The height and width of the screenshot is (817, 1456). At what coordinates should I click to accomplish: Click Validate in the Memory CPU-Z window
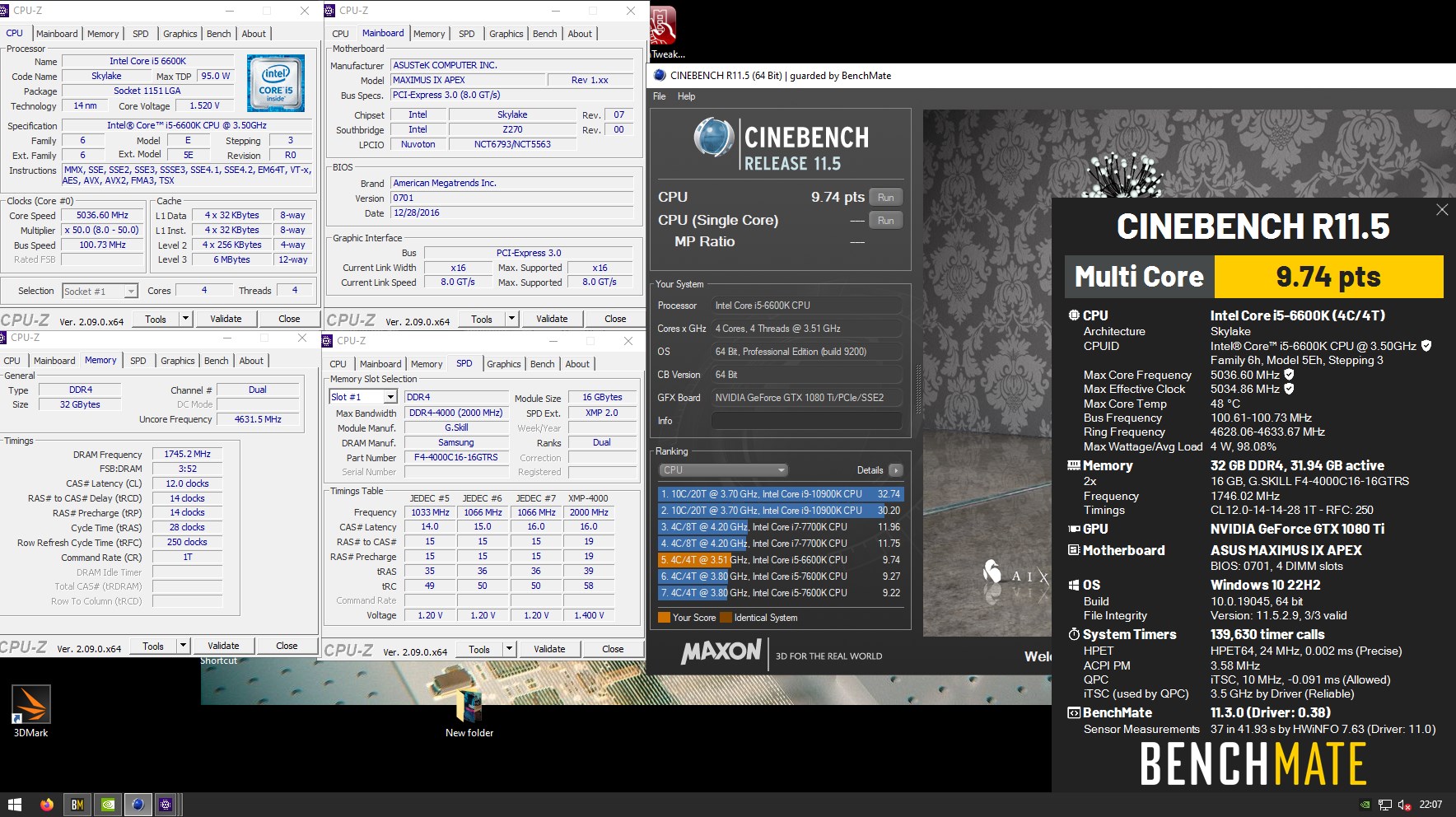coord(223,646)
